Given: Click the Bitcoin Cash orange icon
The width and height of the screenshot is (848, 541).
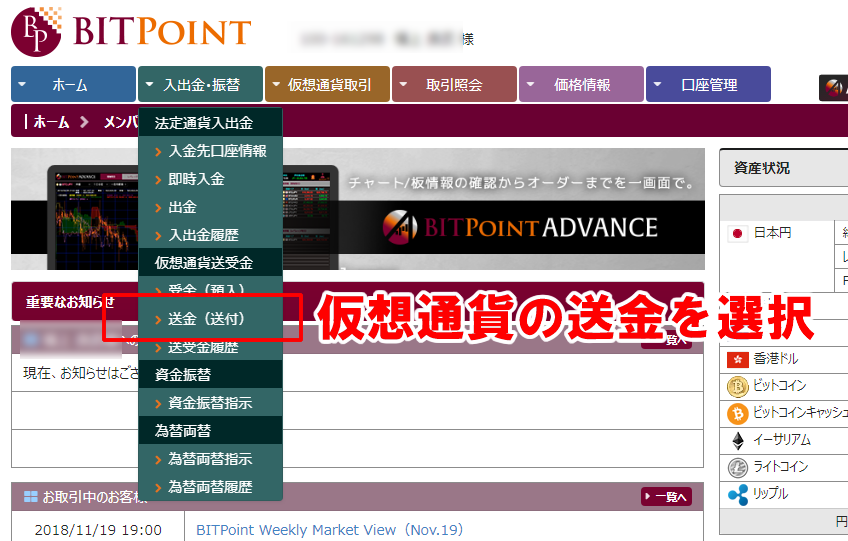Looking at the screenshot, I should tap(737, 414).
